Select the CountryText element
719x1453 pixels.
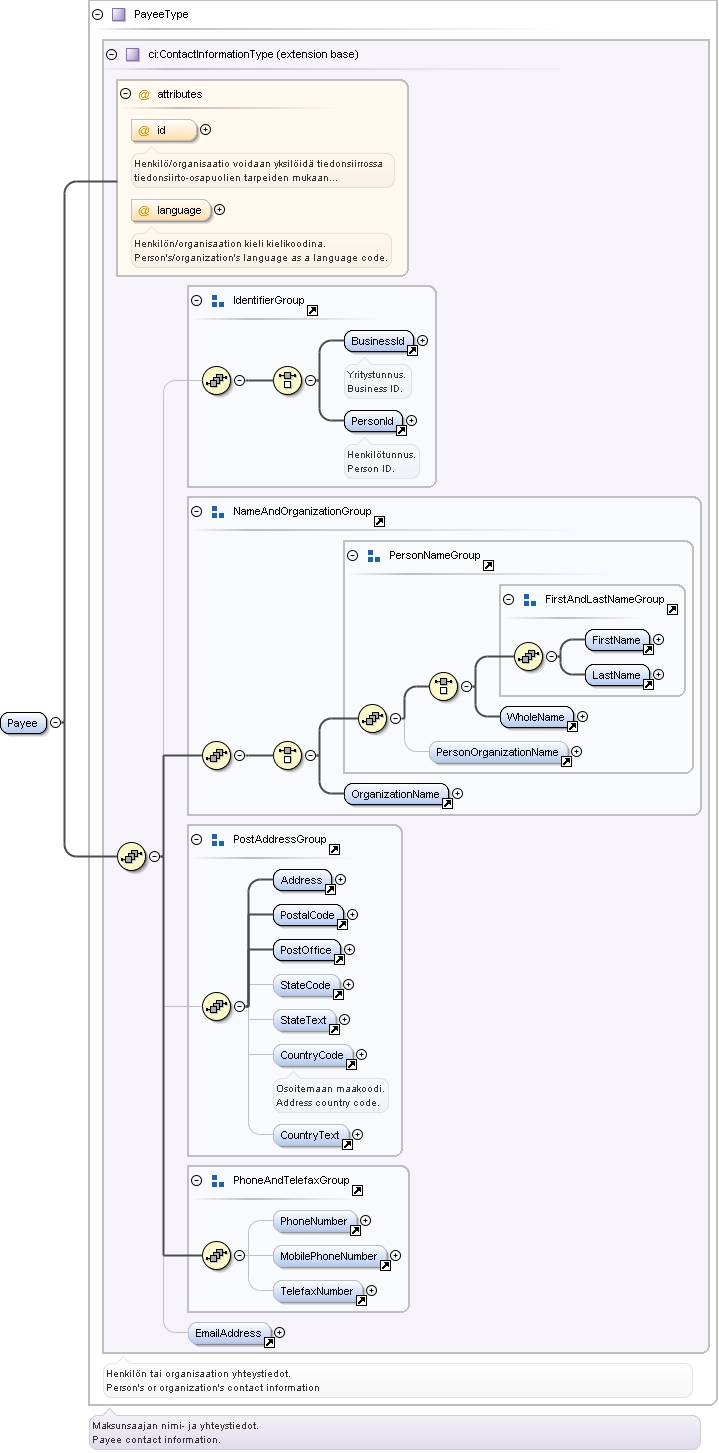click(x=312, y=1136)
